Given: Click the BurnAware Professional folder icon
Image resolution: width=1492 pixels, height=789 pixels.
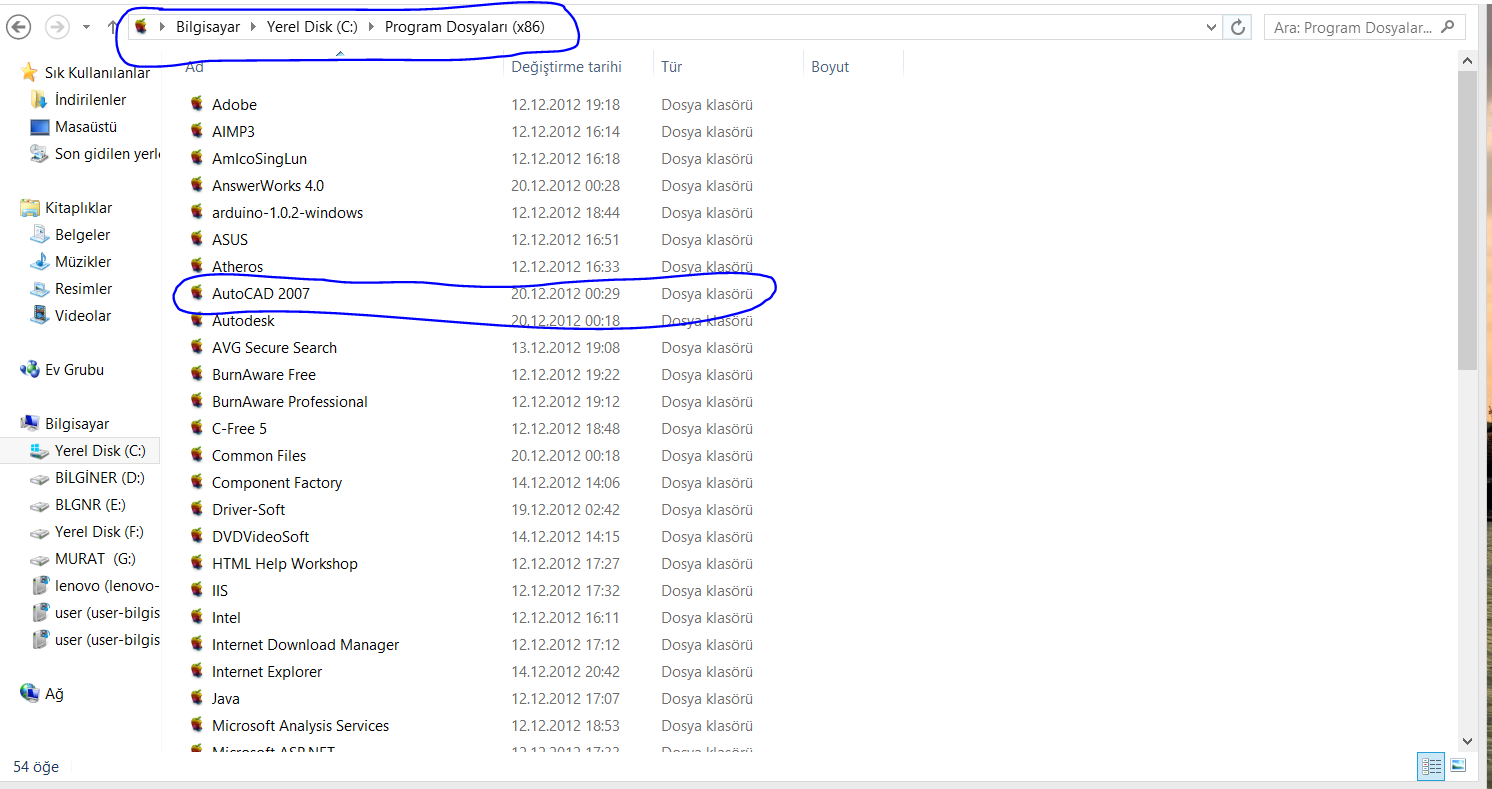Looking at the screenshot, I should pos(197,401).
